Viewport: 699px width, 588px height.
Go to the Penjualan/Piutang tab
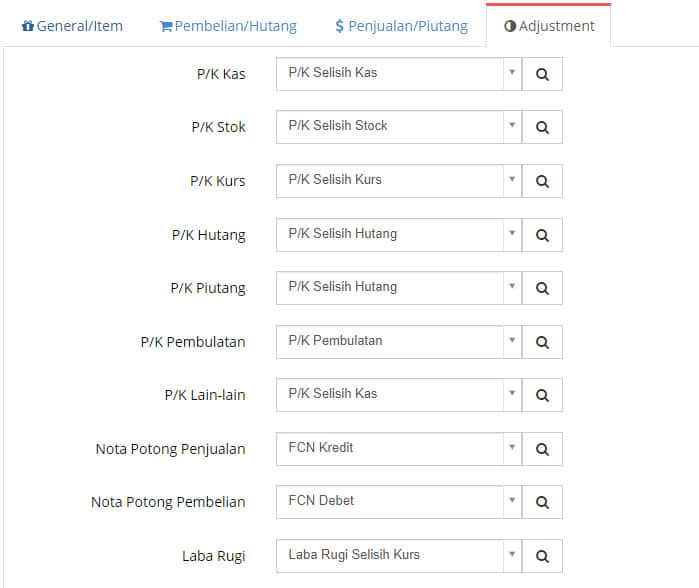click(x=401, y=26)
